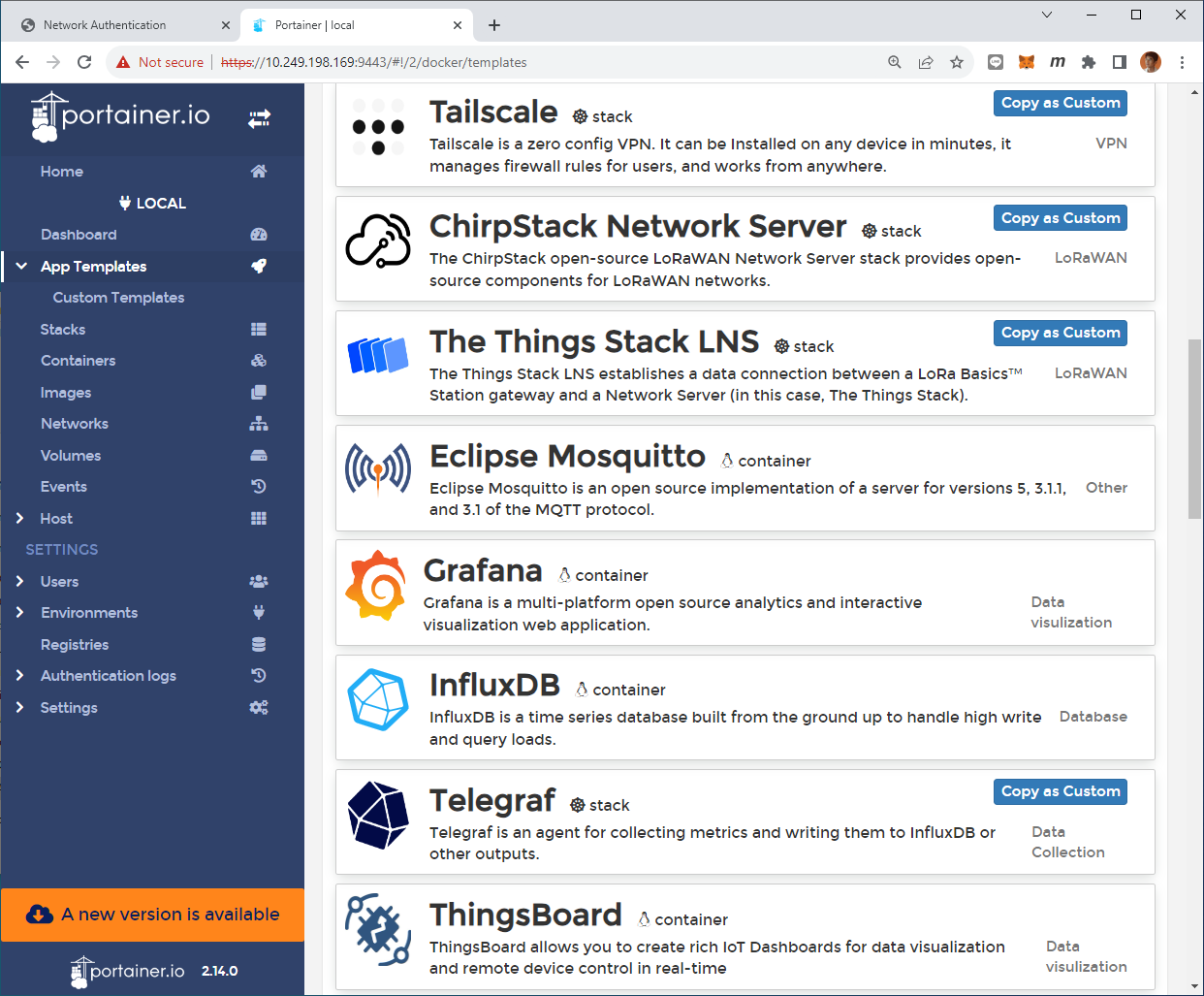Click the Host grid icon
The width and height of the screenshot is (1204, 996).
[x=259, y=518]
